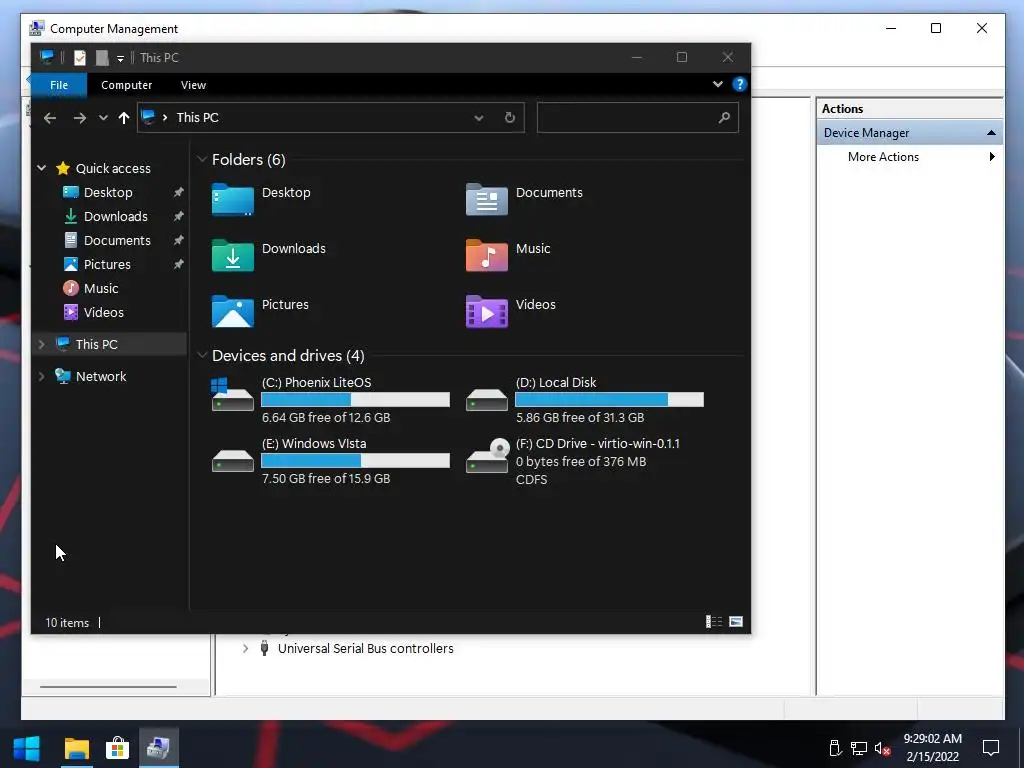Select the (F:) CD Drive virtio-win icon
This screenshot has height=768, width=1024.
(x=487, y=456)
